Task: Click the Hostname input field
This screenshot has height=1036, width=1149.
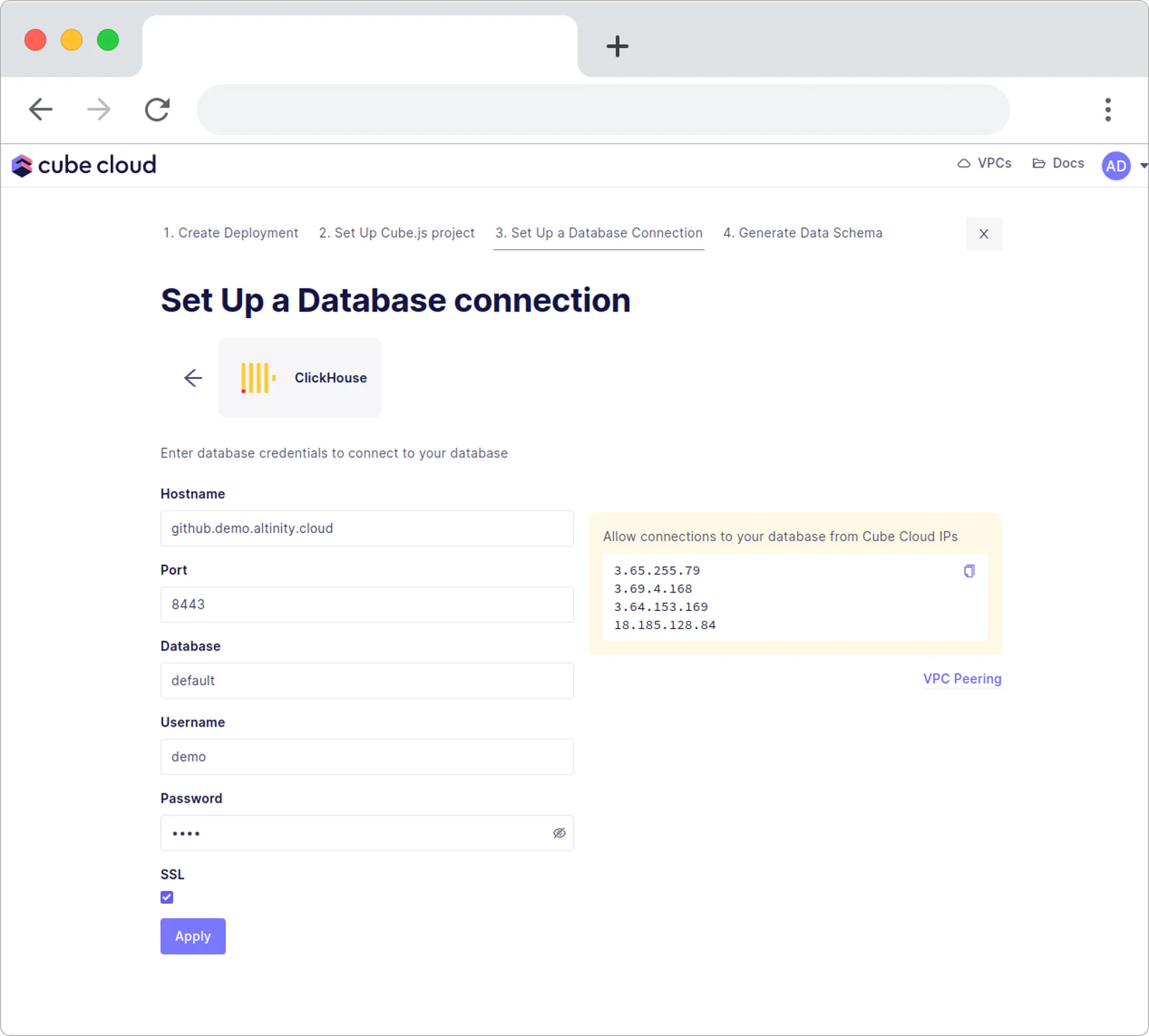Action: tap(367, 528)
